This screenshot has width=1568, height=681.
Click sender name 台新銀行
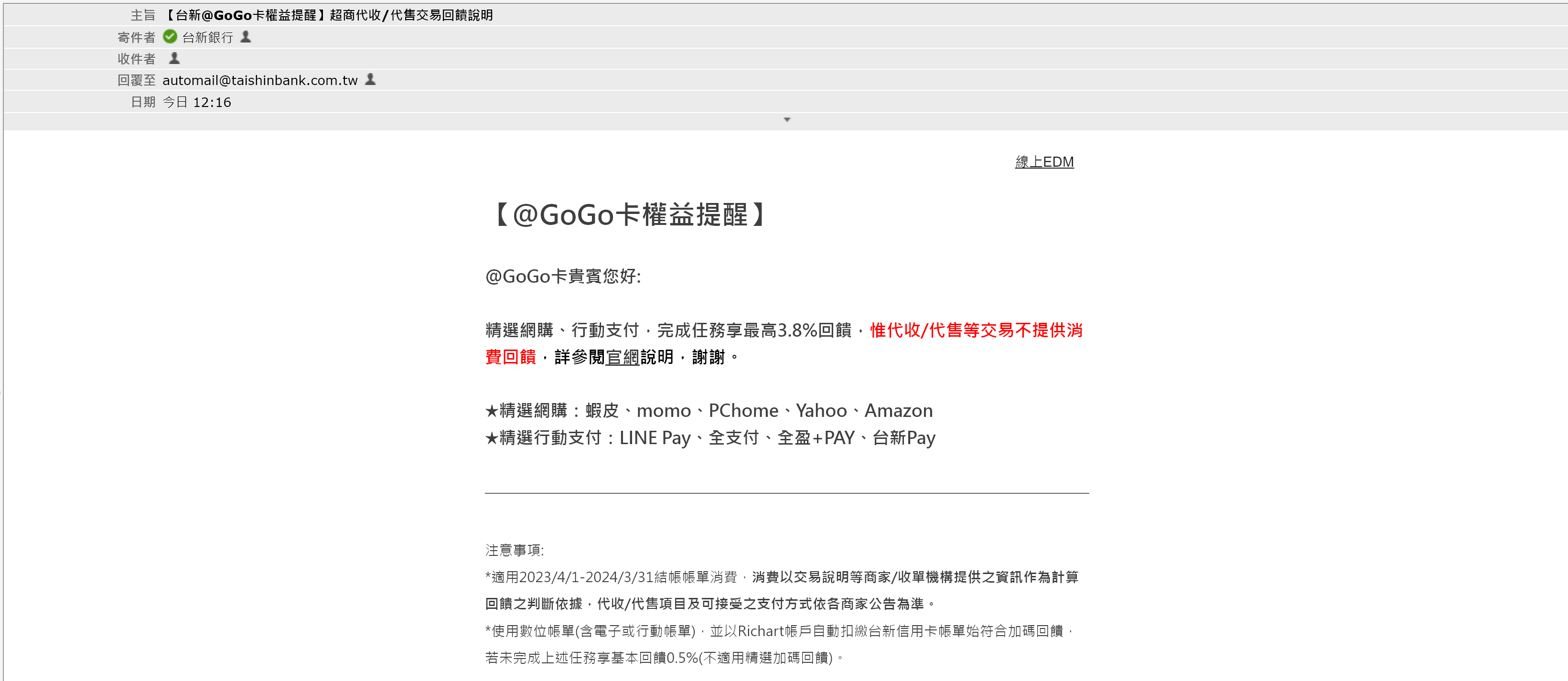pyautogui.click(x=207, y=38)
